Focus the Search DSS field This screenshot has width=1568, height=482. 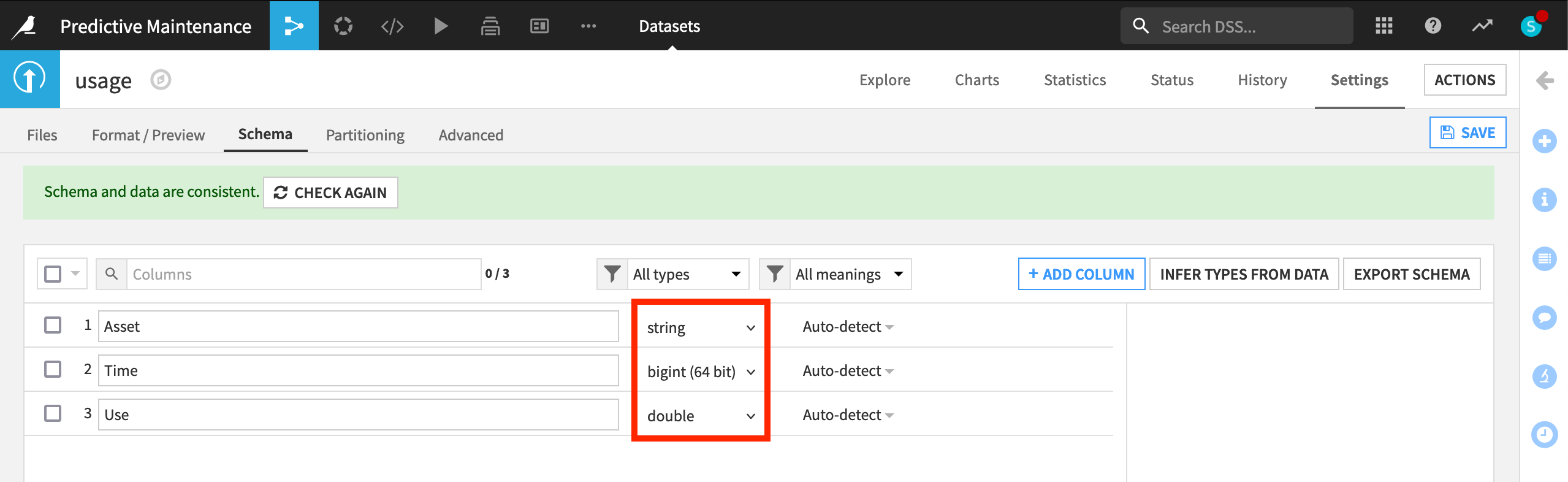click(x=1236, y=26)
